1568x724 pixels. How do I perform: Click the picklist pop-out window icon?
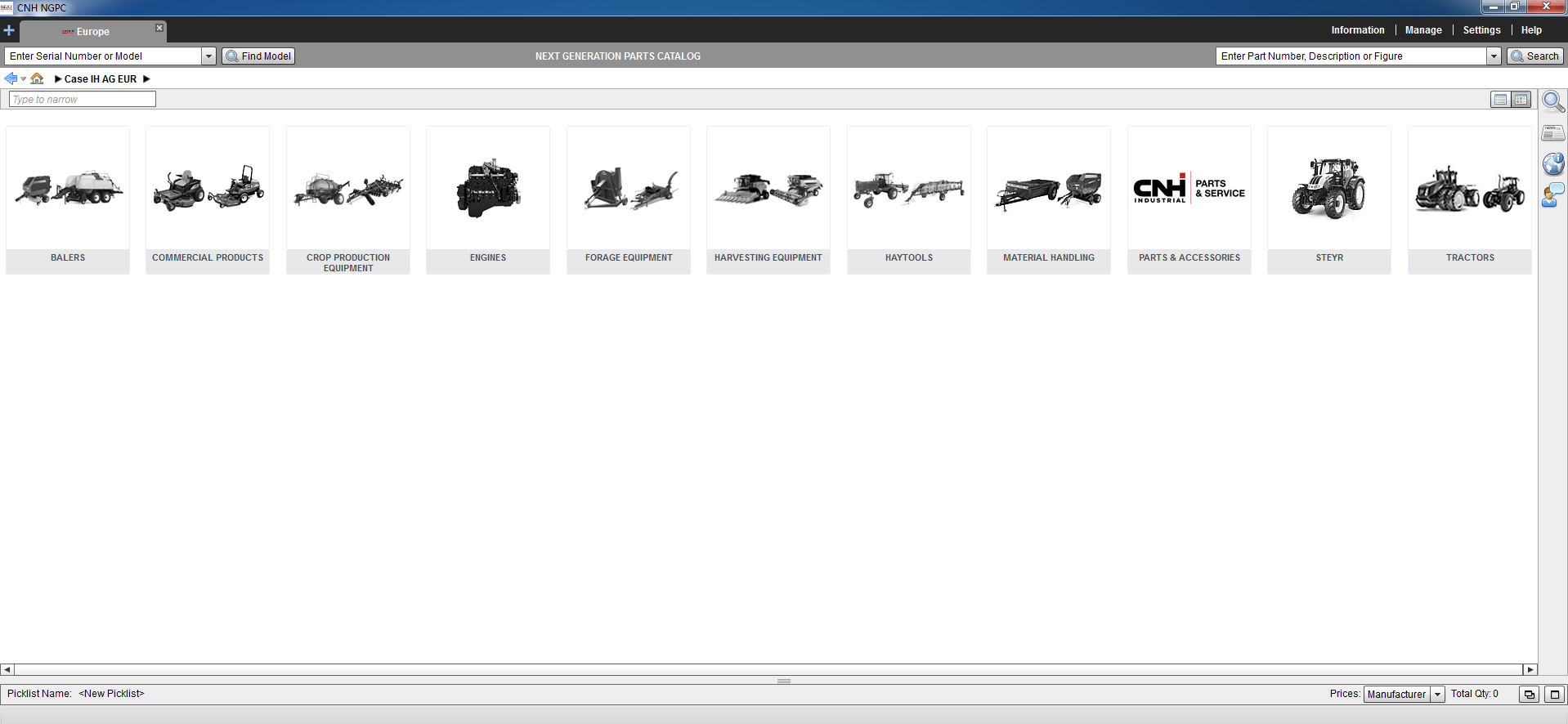point(1529,695)
